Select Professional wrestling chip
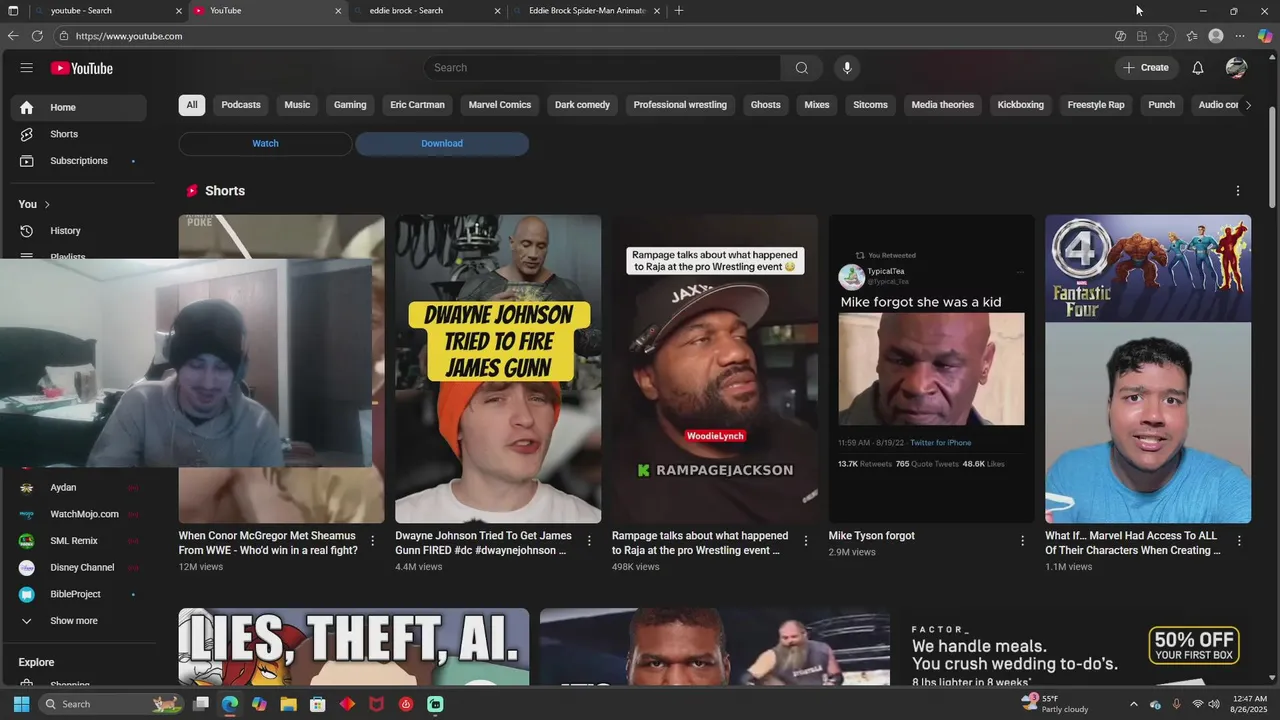 coord(680,105)
